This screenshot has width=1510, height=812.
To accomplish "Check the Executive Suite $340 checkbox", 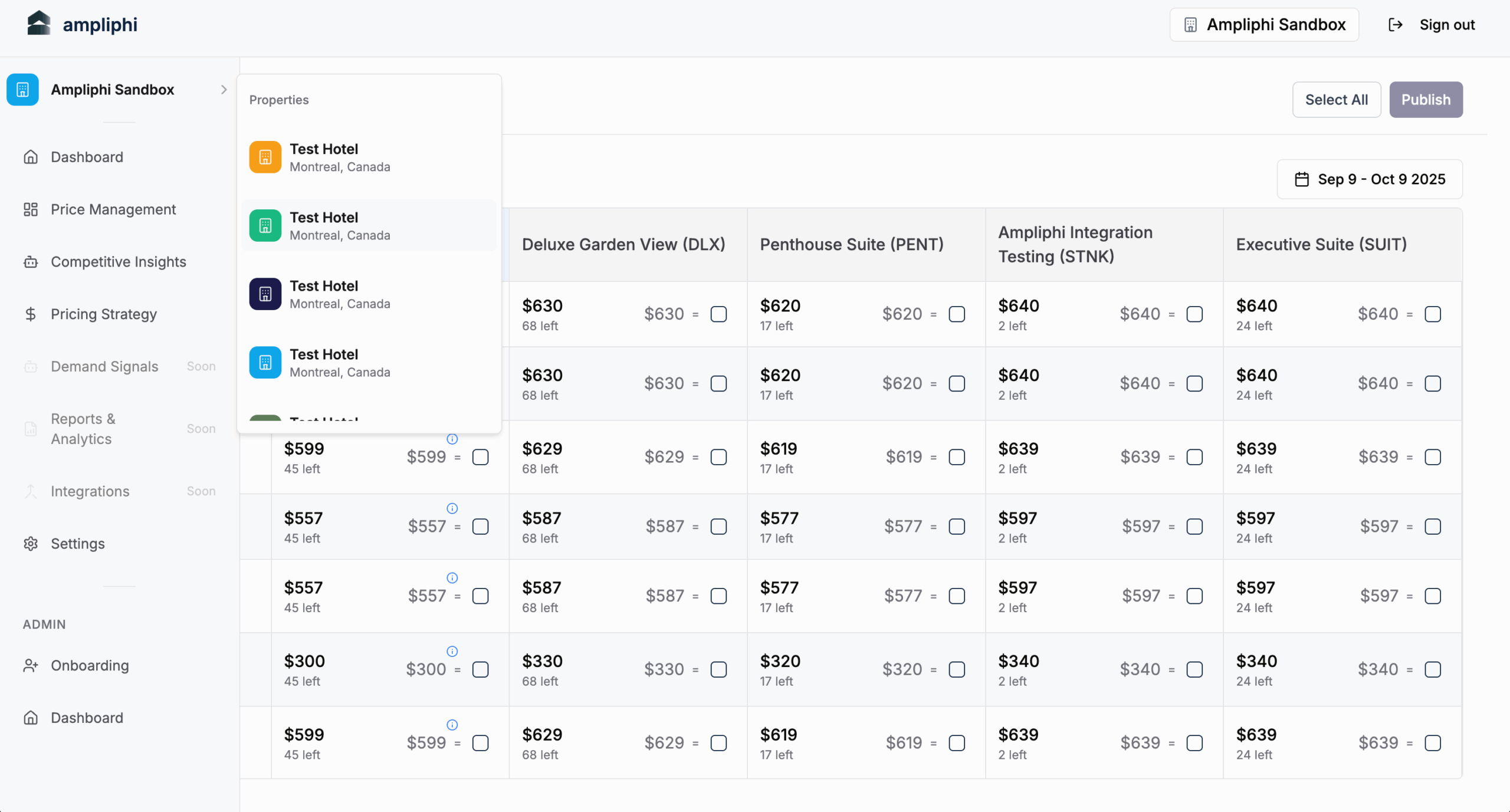I will 1433,669.
